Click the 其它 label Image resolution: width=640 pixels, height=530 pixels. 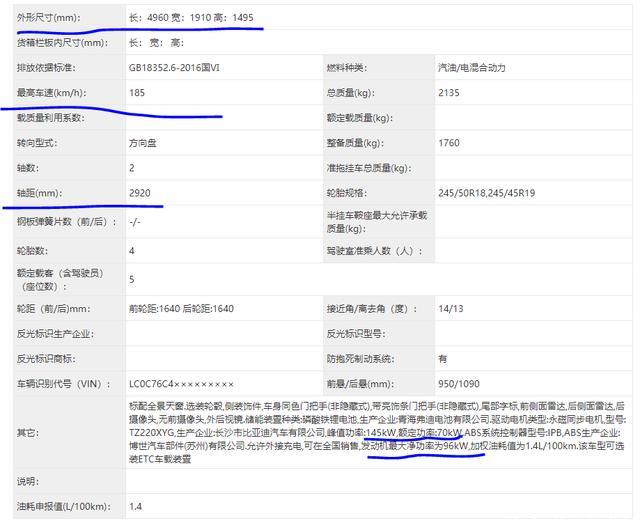coord(28,432)
